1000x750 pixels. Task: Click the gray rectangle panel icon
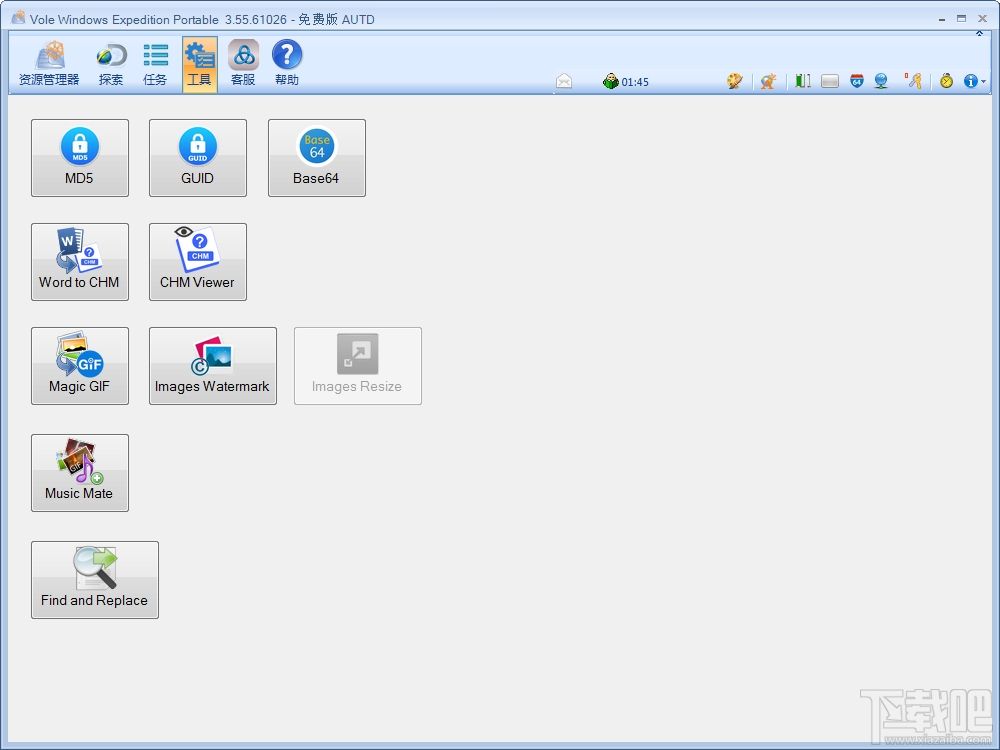point(830,81)
